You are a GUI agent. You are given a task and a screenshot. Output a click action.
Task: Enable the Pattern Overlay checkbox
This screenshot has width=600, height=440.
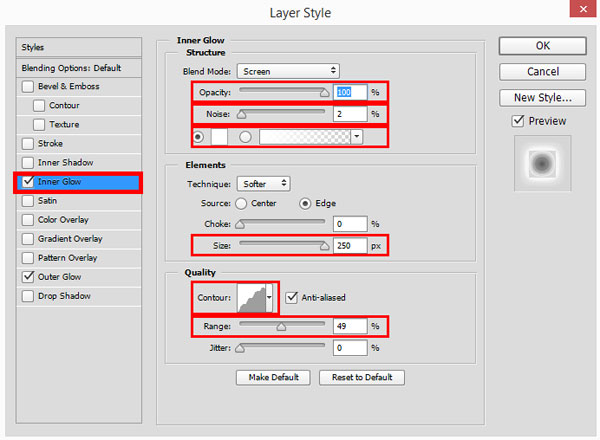(28, 258)
